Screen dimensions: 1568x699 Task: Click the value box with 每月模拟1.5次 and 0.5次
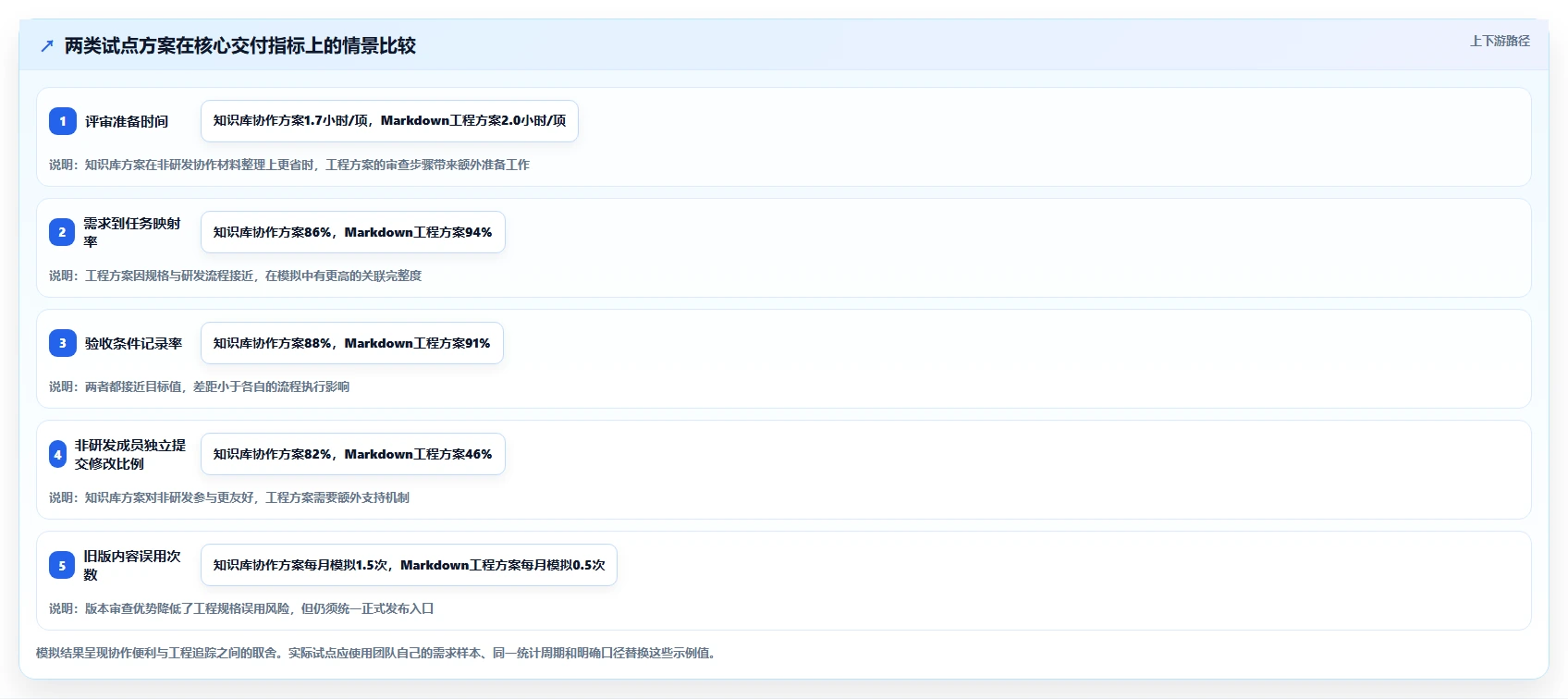tap(409, 565)
